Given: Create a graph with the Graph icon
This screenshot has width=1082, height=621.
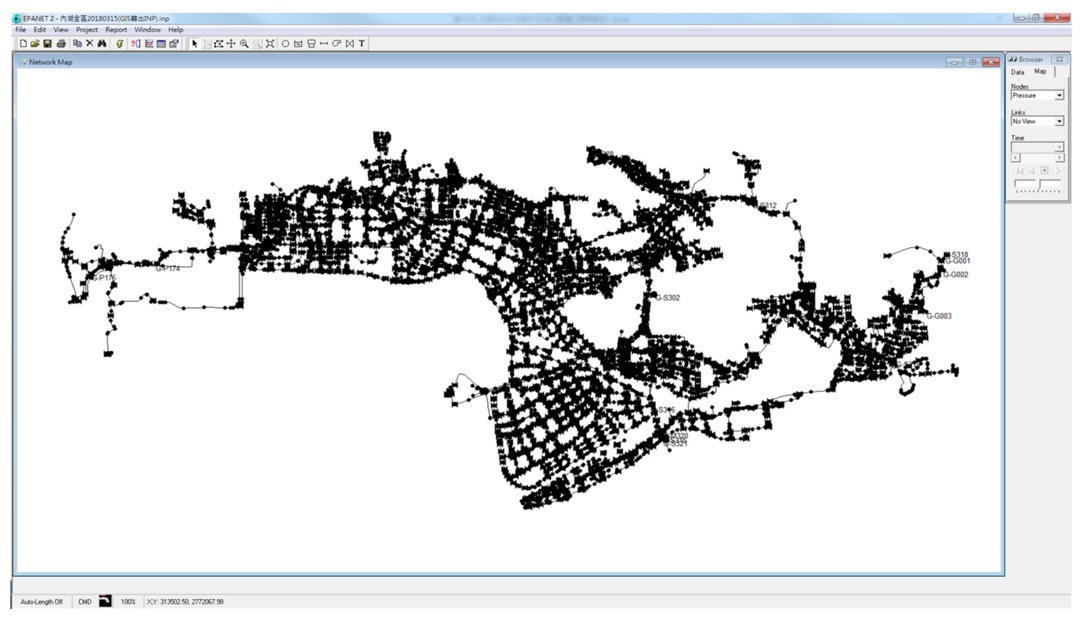Looking at the screenshot, I should [x=148, y=43].
